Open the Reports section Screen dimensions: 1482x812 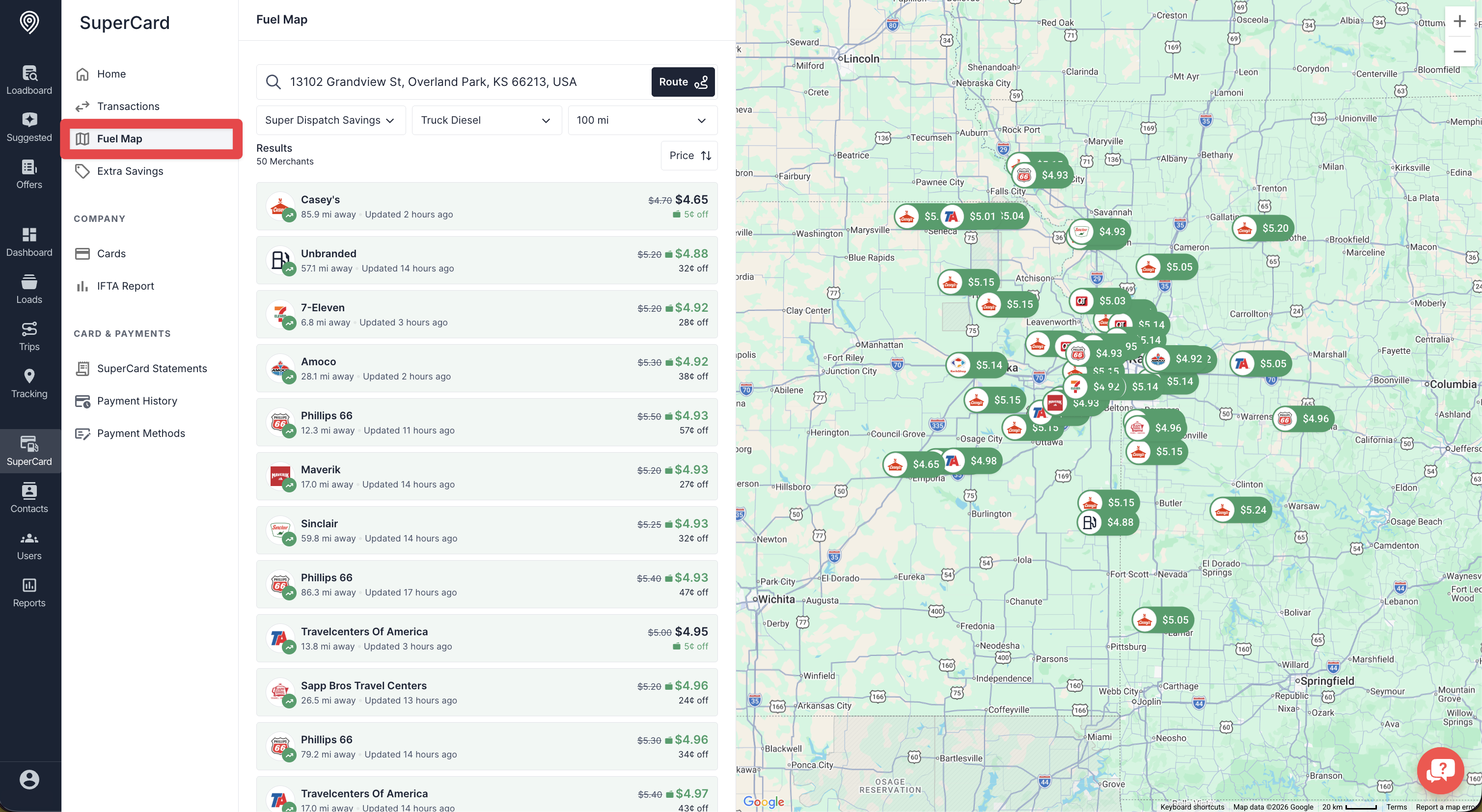tap(29, 593)
